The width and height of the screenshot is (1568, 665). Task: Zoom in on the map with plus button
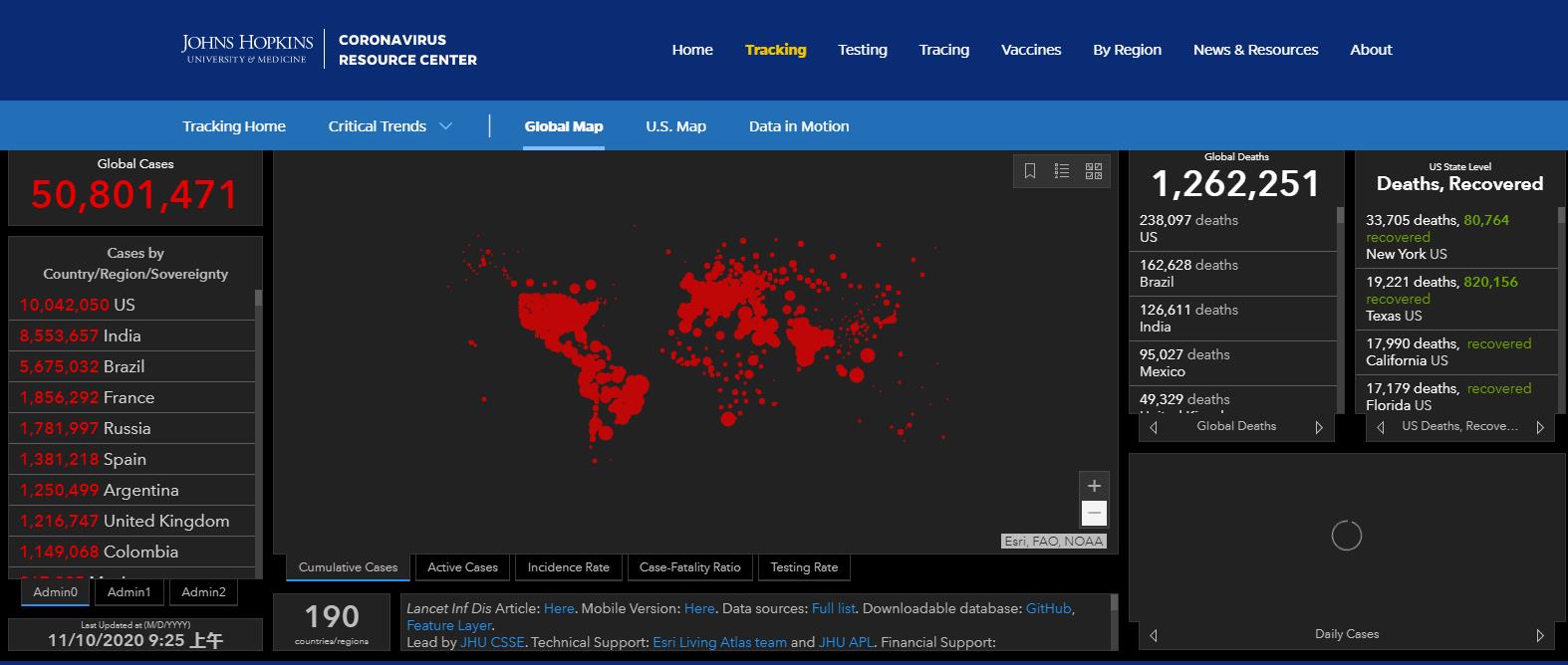pyautogui.click(x=1094, y=486)
